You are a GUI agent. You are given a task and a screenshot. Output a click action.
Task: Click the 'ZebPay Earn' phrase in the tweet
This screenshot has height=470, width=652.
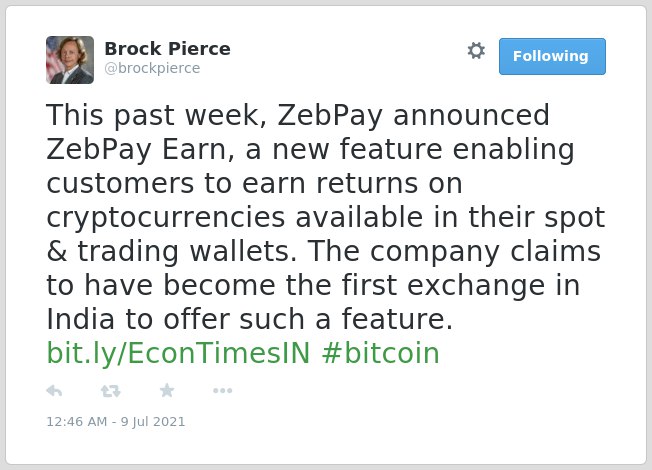136,149
